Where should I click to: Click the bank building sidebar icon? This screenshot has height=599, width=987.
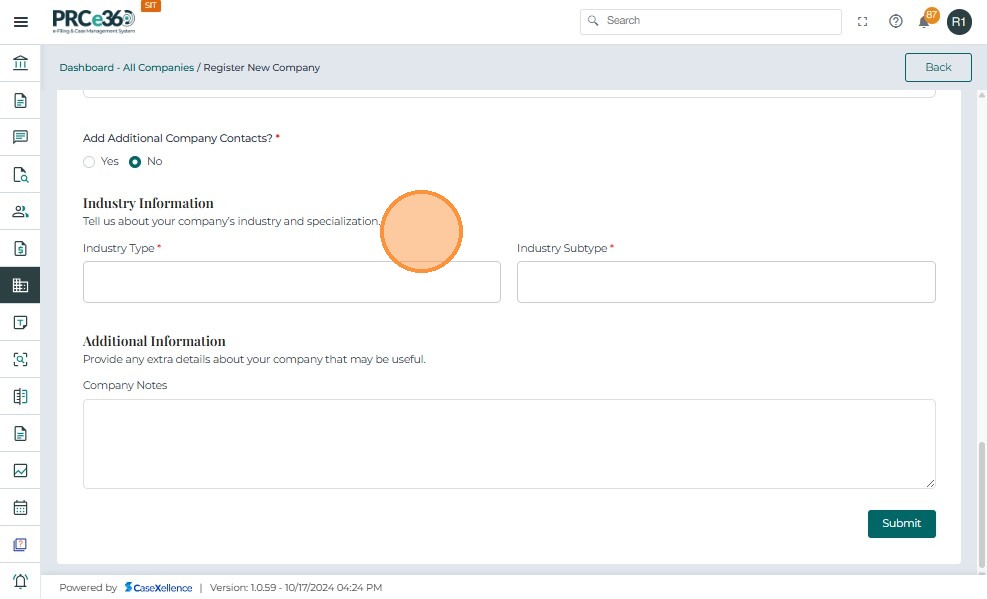20,64
